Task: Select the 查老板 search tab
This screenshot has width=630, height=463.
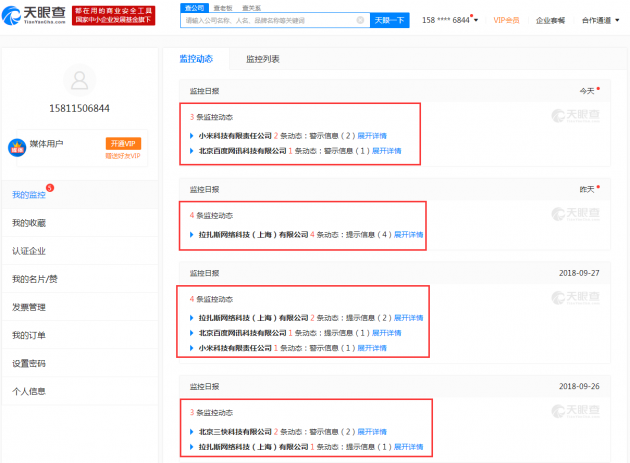Action: [223, 8]
